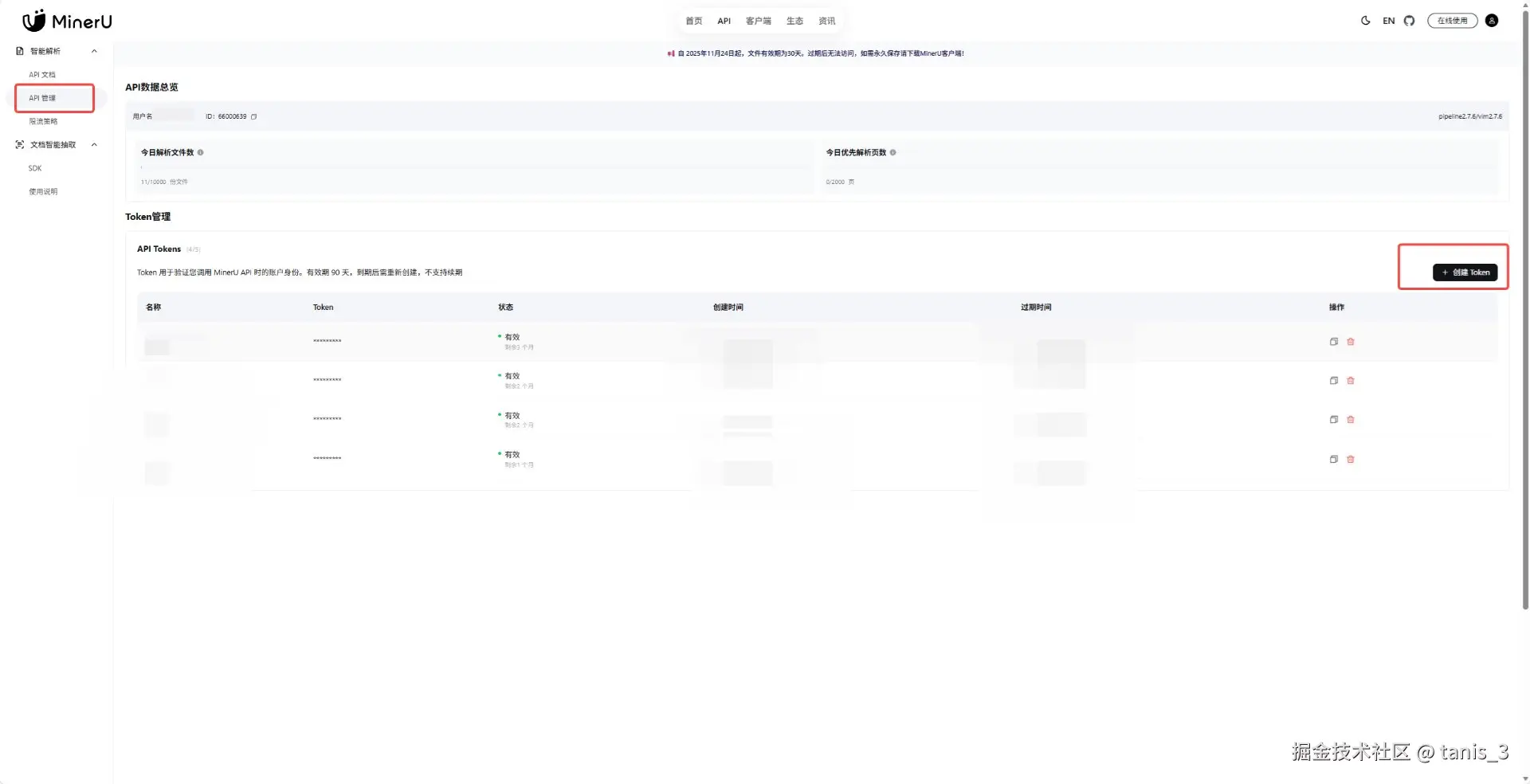Open 生态 in the top navigation
Image resolution: width=1530 pixels, height=784 pixels.
tap(794, 21)
